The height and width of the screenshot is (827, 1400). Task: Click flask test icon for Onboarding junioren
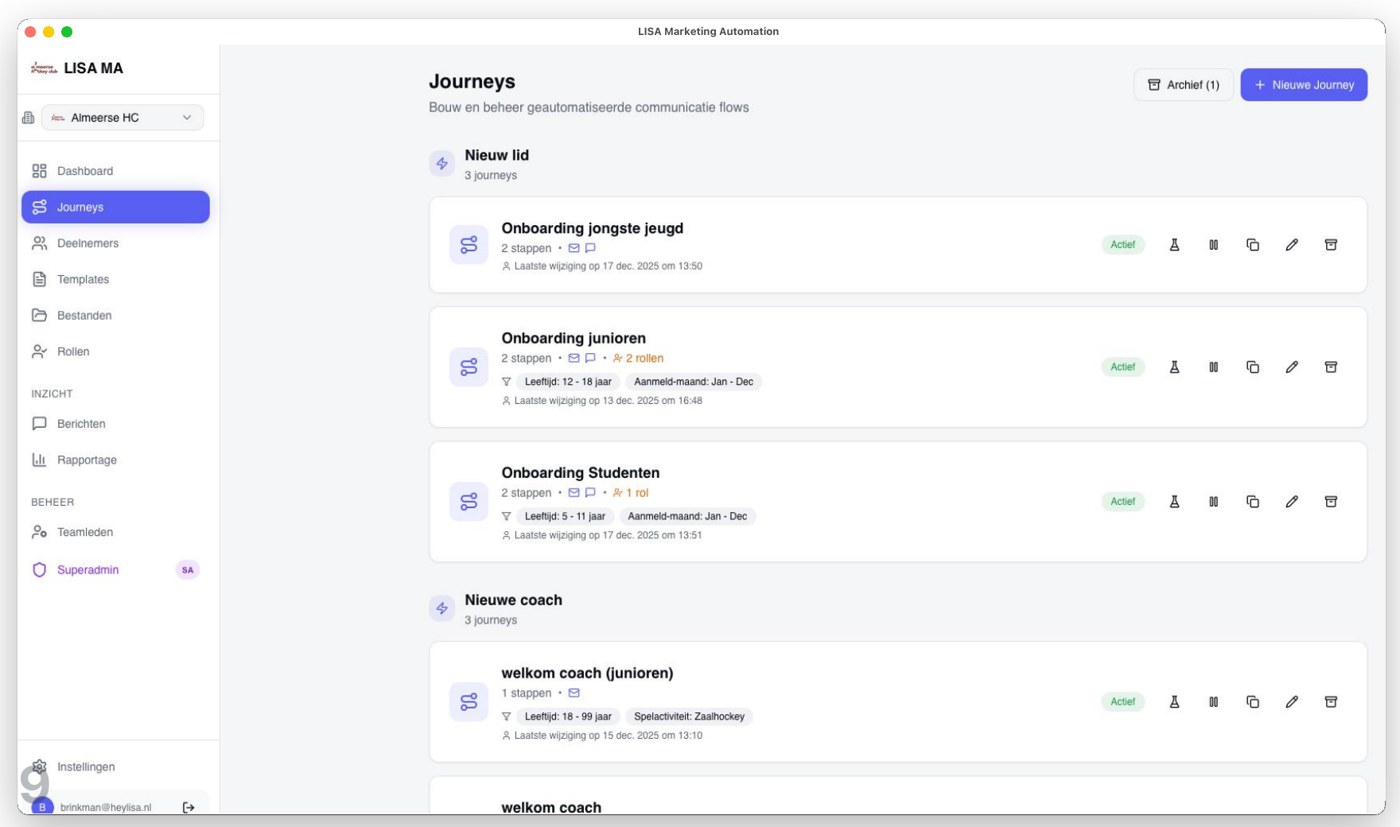tap(1174, 367)
